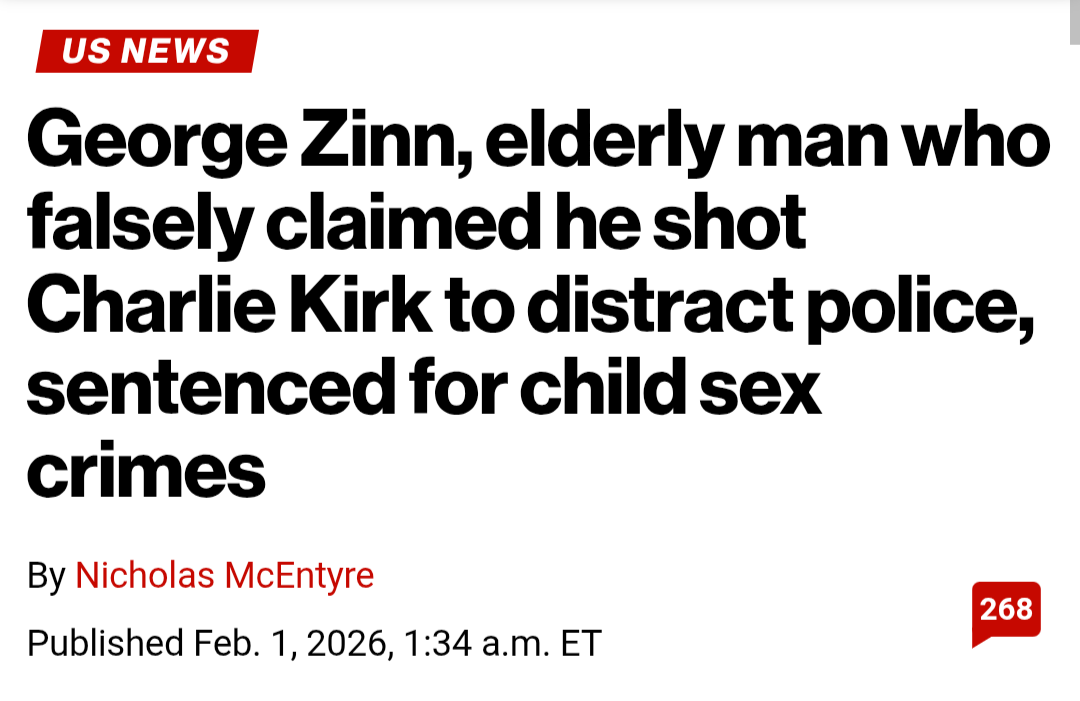Viewport: 1080px width, 701px height.
Task: Click the "By" label before the author
Action: click(45, 576)
